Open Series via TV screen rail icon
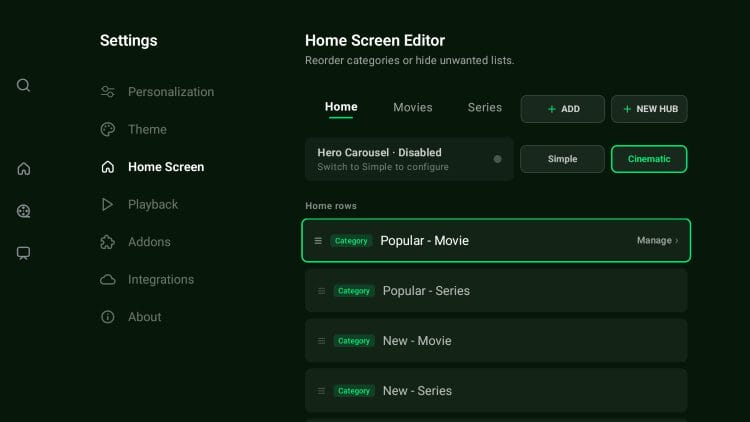This screenshot has height=422, width=750. 23,253
